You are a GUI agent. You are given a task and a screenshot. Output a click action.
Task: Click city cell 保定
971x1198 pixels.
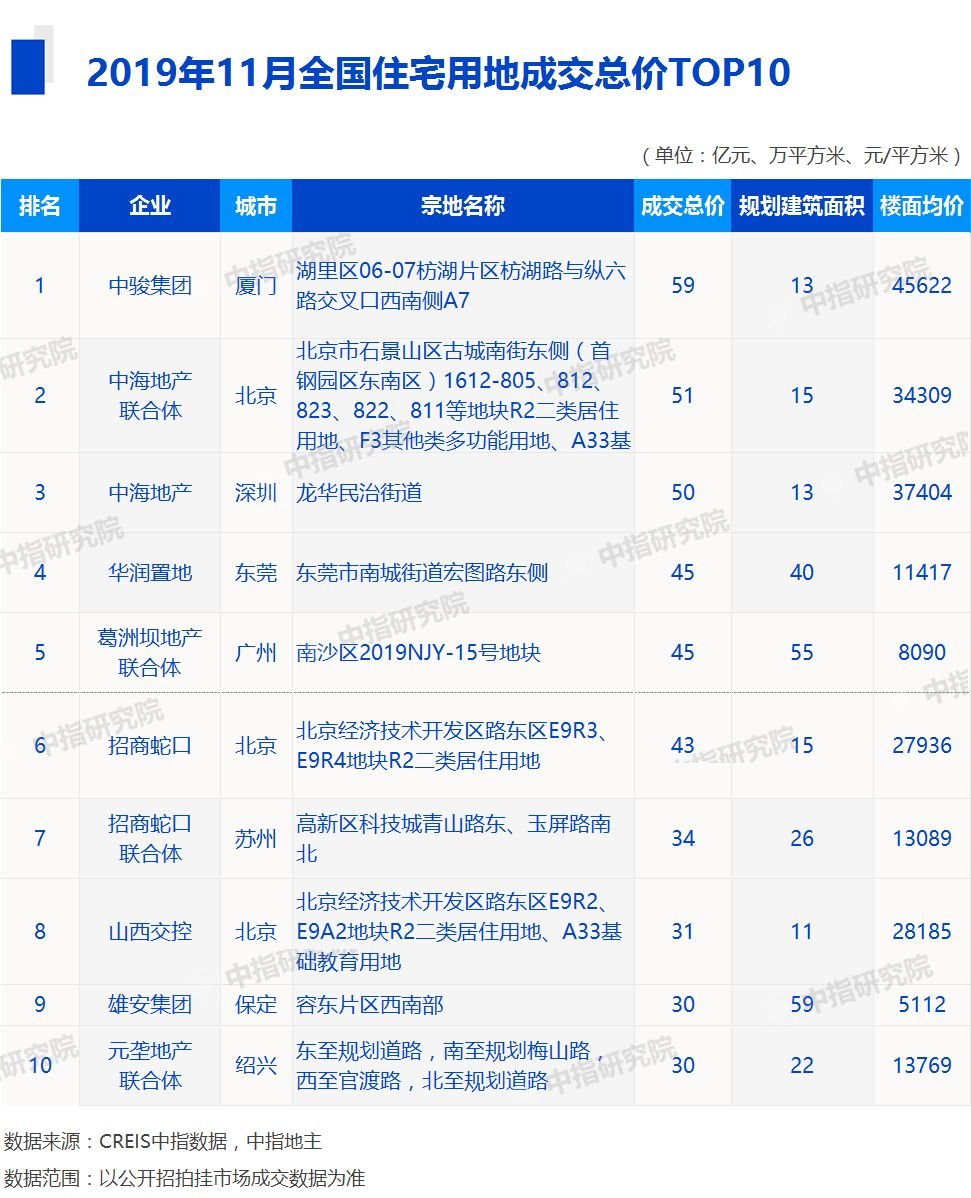256,1004
